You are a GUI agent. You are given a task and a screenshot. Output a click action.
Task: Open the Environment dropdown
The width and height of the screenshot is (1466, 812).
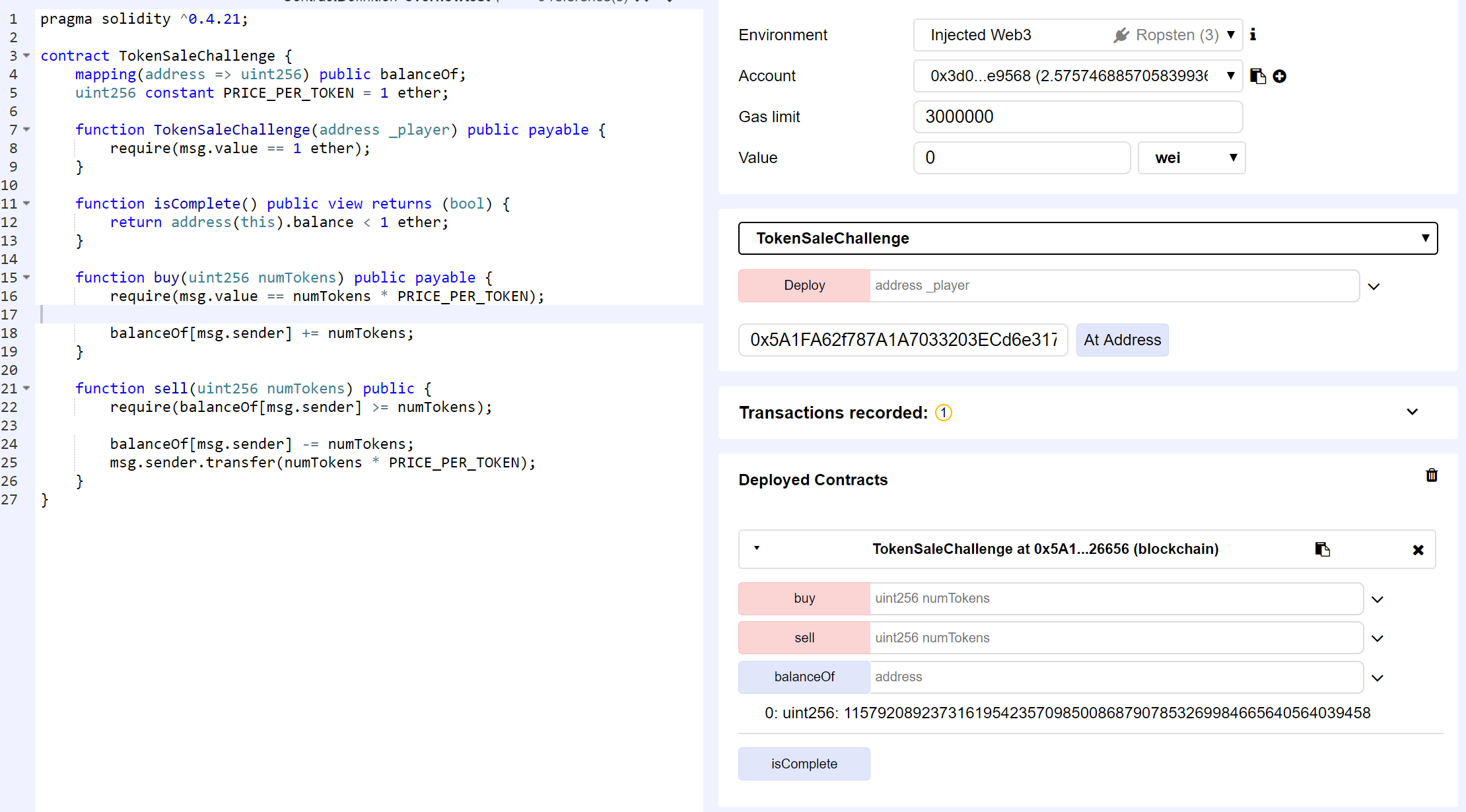coord(1078,35)
